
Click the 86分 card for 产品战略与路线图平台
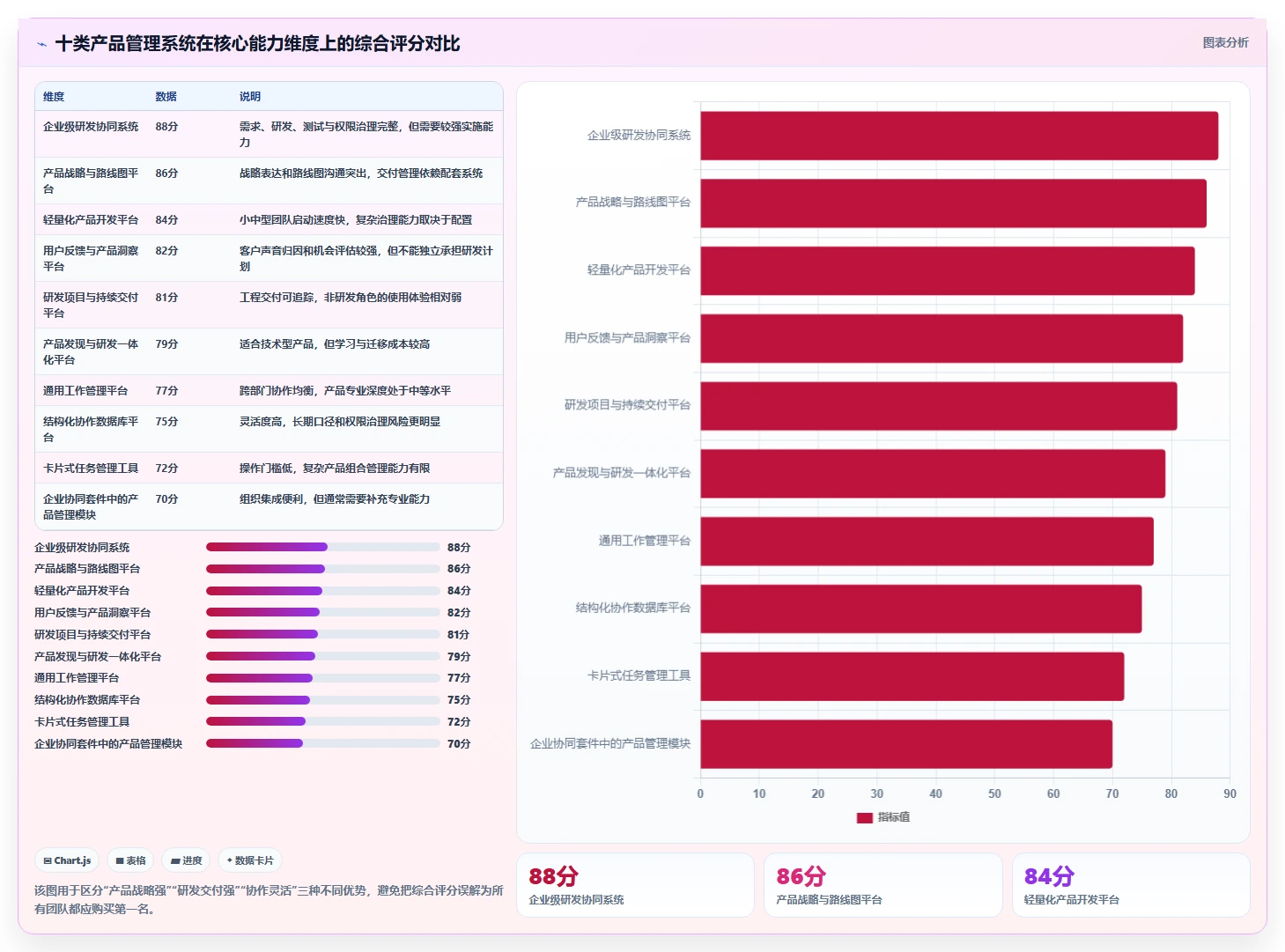(883, 885)
